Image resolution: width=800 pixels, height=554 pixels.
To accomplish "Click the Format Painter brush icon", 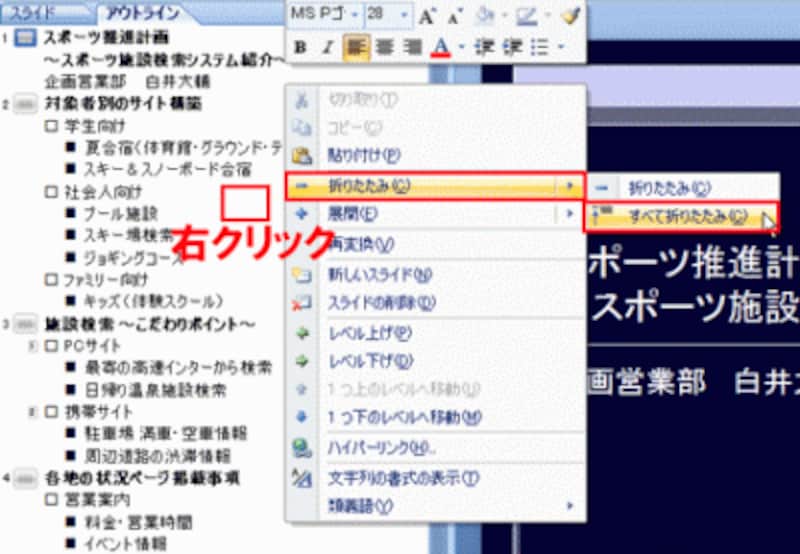I will pos(570,16).
